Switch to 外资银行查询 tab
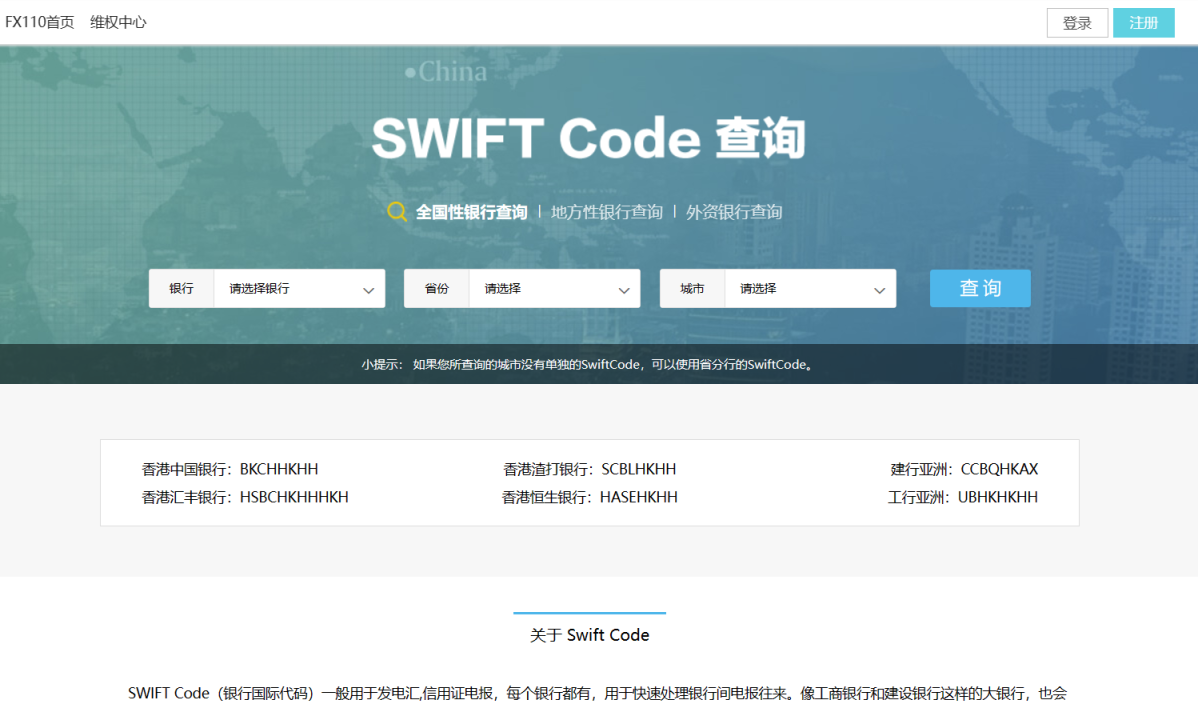Image resolution: width=1198 pixels, height=708 pixels. coord(733,211)
